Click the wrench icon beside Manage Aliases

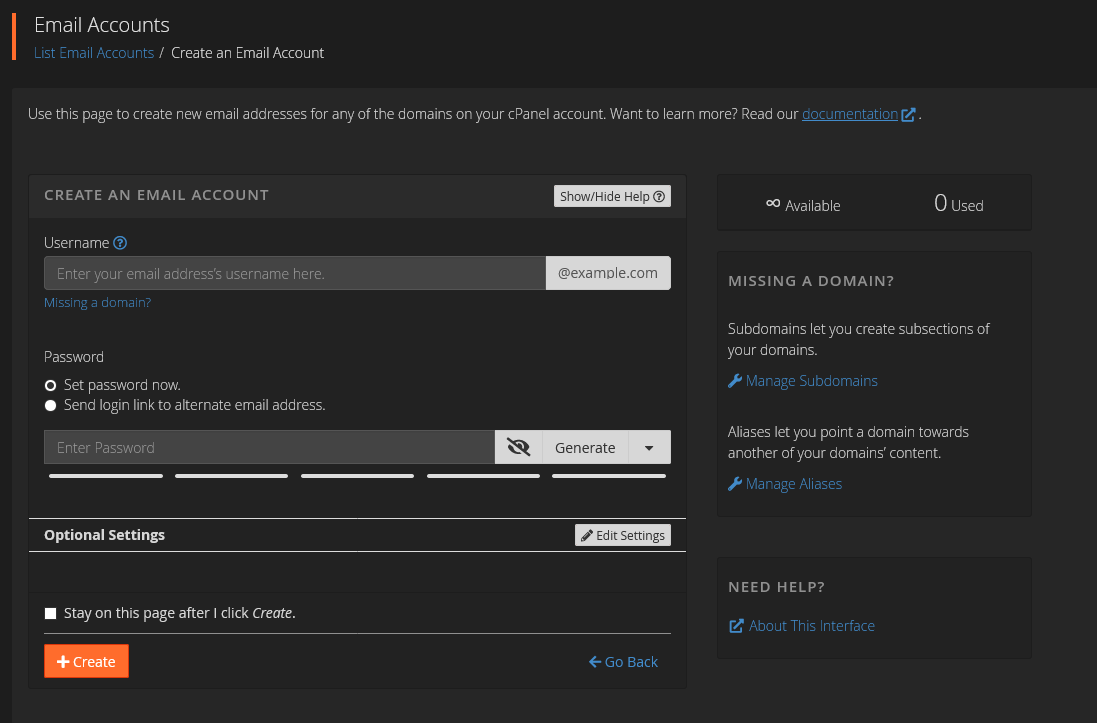[x=735, y=484]
